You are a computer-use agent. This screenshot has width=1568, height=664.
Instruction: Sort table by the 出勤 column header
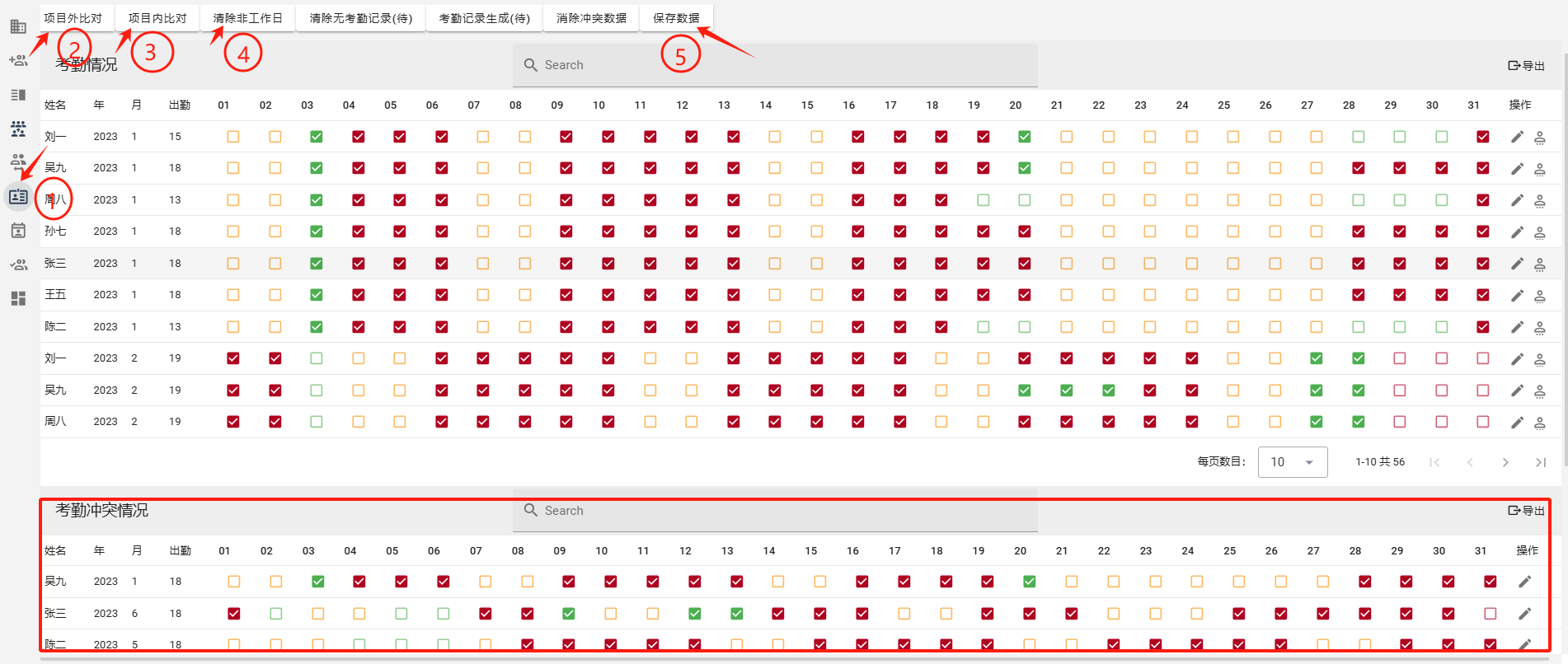[x=179, y=105]
